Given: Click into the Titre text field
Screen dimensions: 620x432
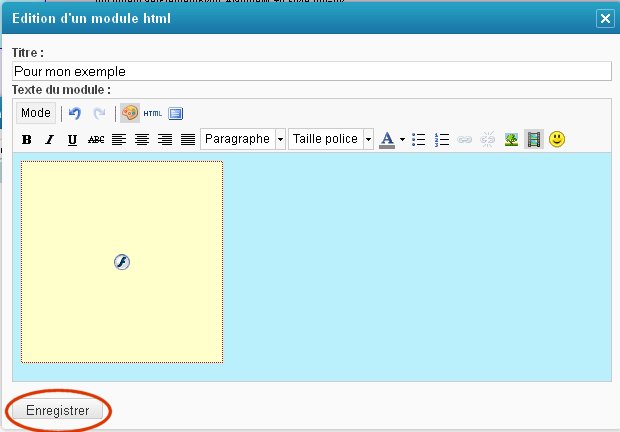Looking at the screenshot, I should click(310, 72).
